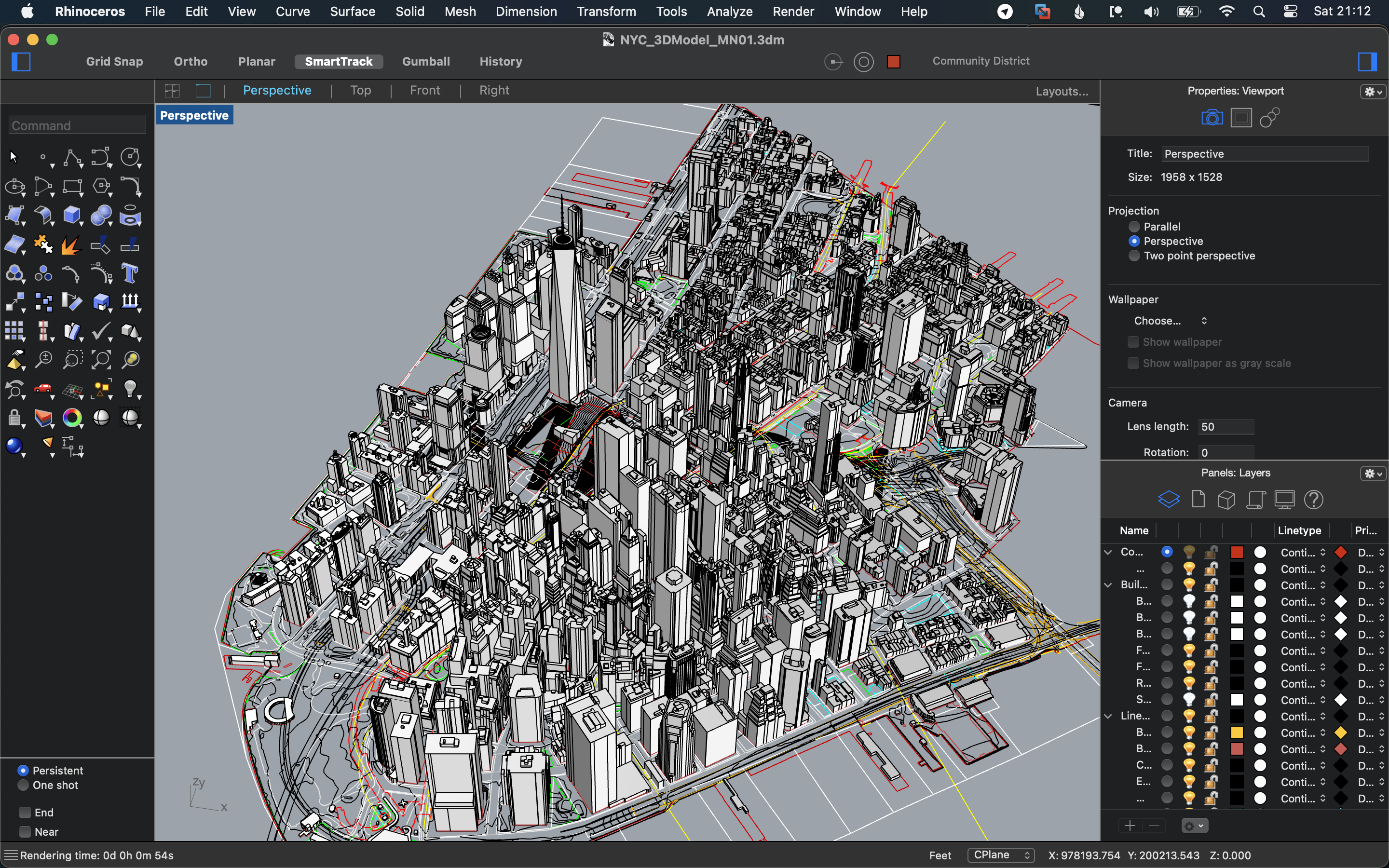Click the four-viewport layout icon
The width and height of the screenshot is (1389, 868).
[172, 91]
